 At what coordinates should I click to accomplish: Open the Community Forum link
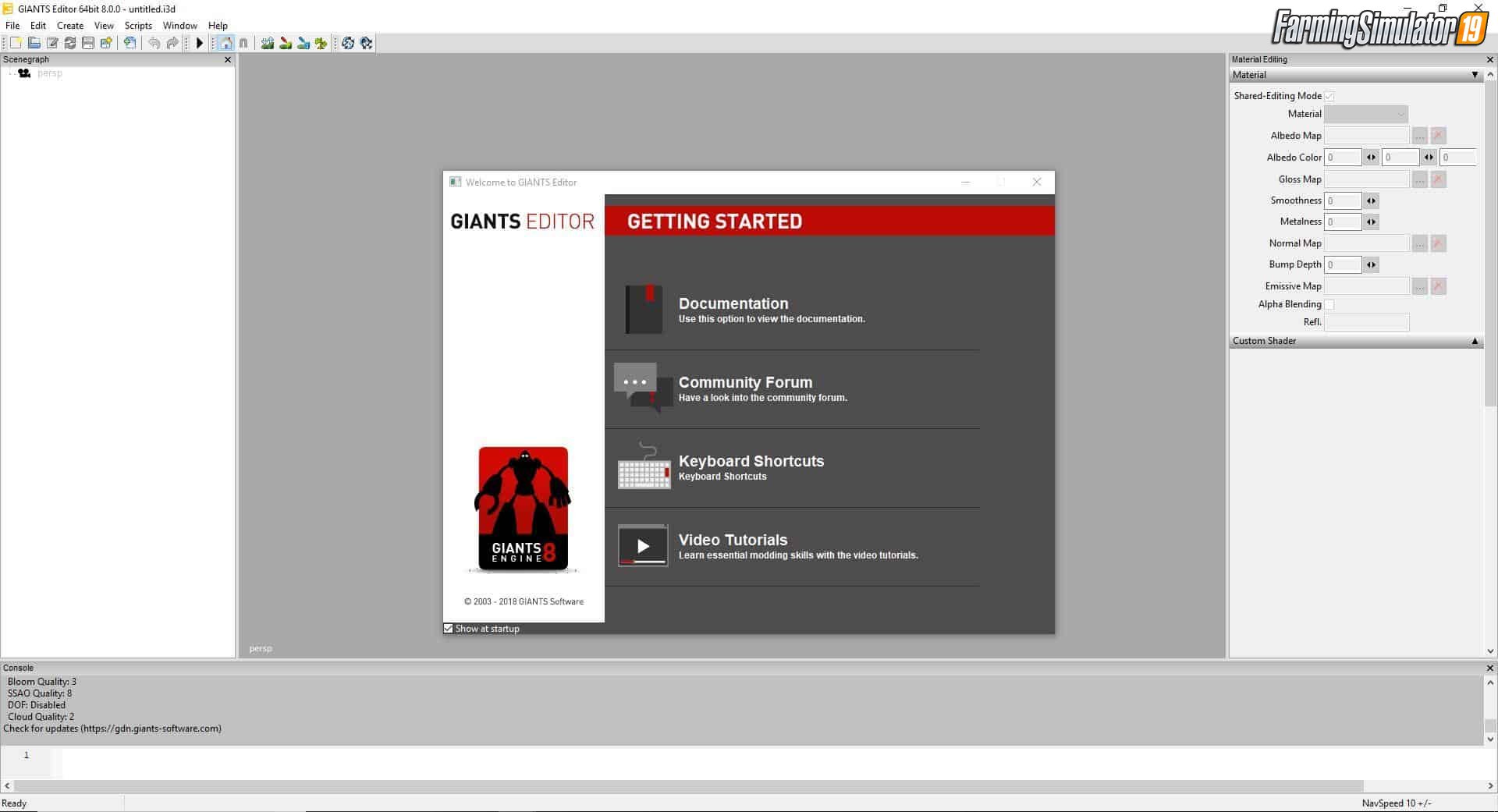click(x=744, y=382)
